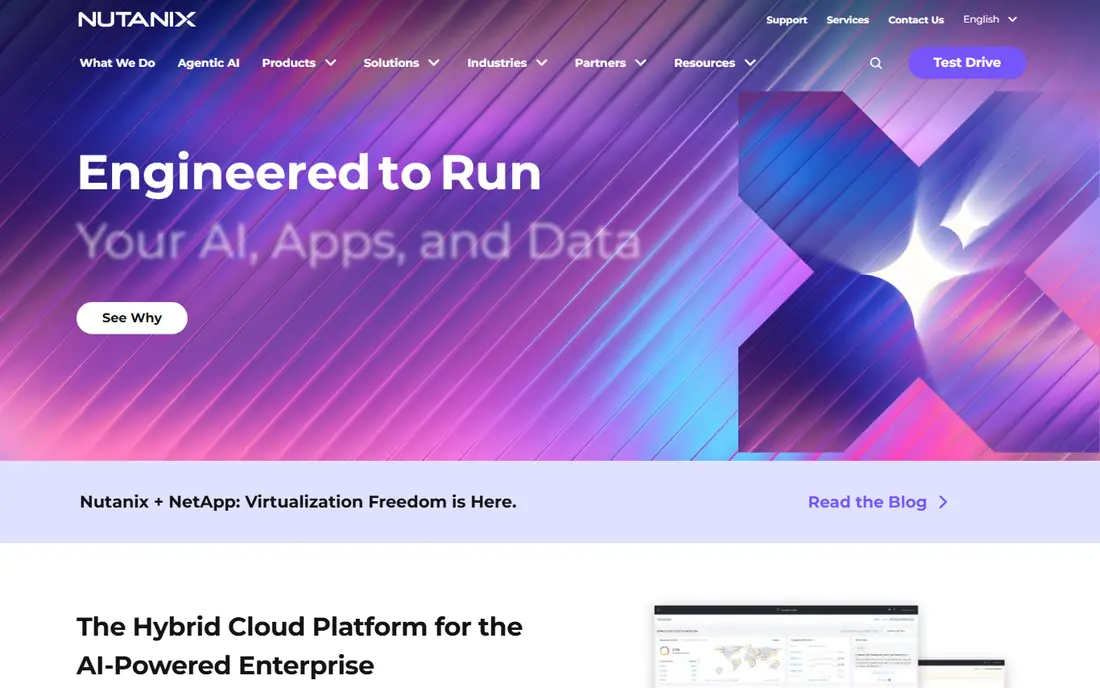Open the Contact Us link
This screenshot has height=688, width=1100.
tap(915, 20)
